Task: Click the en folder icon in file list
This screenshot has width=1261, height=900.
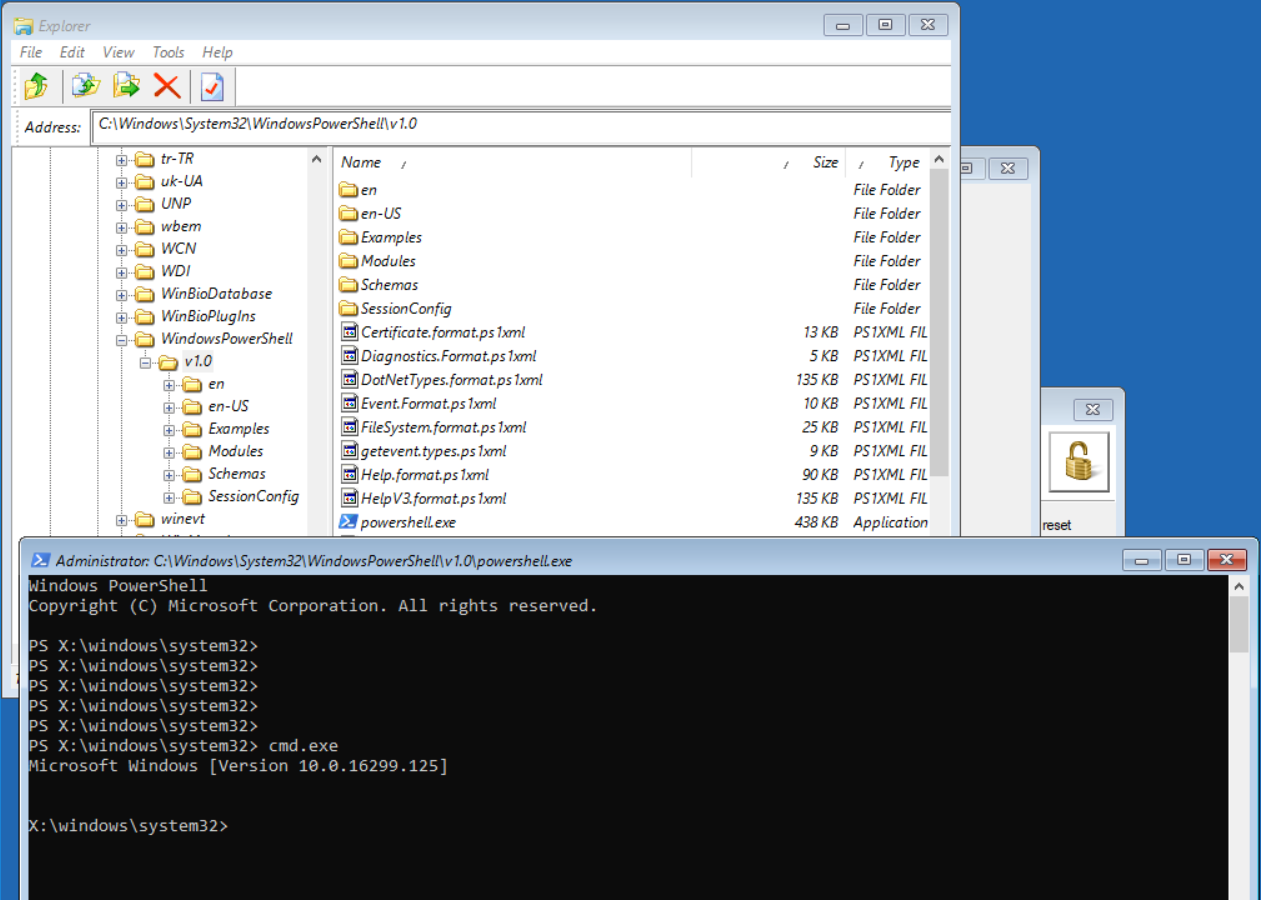Action: [348, 189]
